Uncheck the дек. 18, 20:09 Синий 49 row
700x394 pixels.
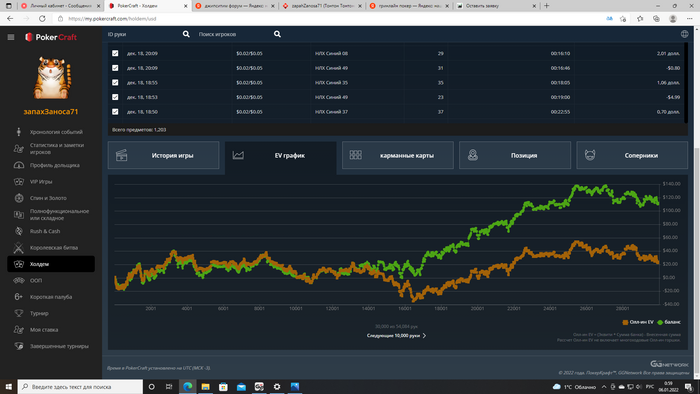[115, 68]
